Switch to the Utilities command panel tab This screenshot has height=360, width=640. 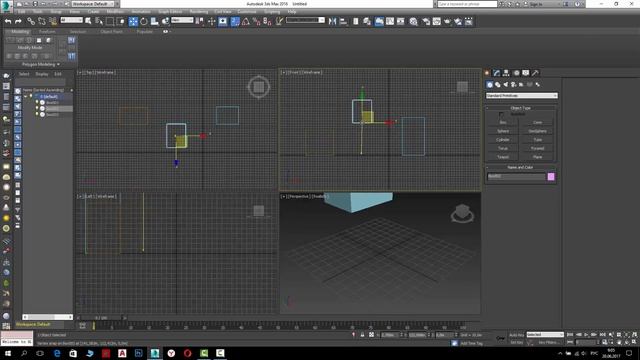pos(536,73)
